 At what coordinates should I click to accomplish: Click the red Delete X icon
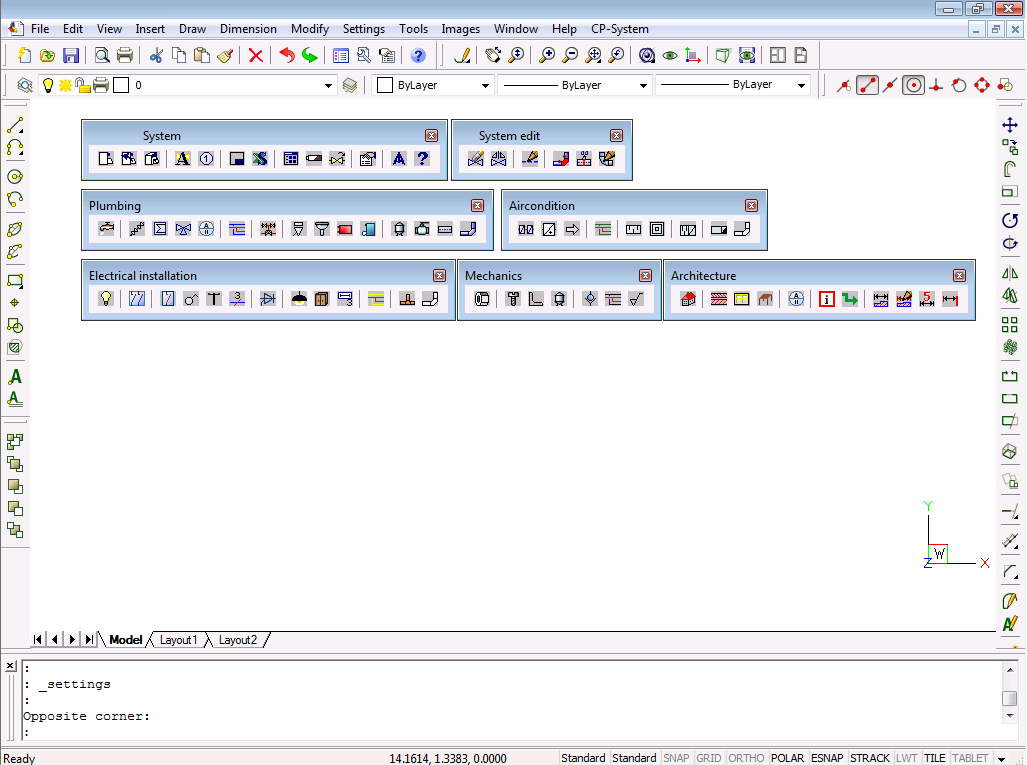click(255, 56)
